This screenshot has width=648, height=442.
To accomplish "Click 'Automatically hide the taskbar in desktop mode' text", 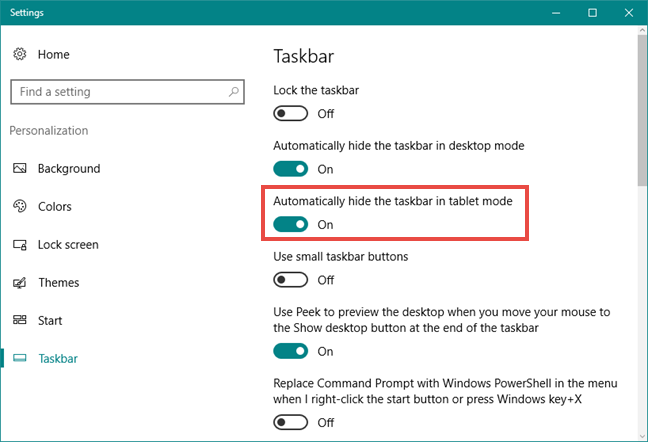I will coord(399,146).
